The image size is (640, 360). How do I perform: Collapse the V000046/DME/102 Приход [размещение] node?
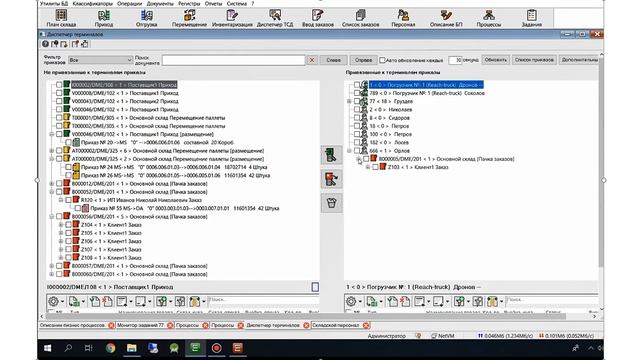pyautogui.click(x=52, y=134)
